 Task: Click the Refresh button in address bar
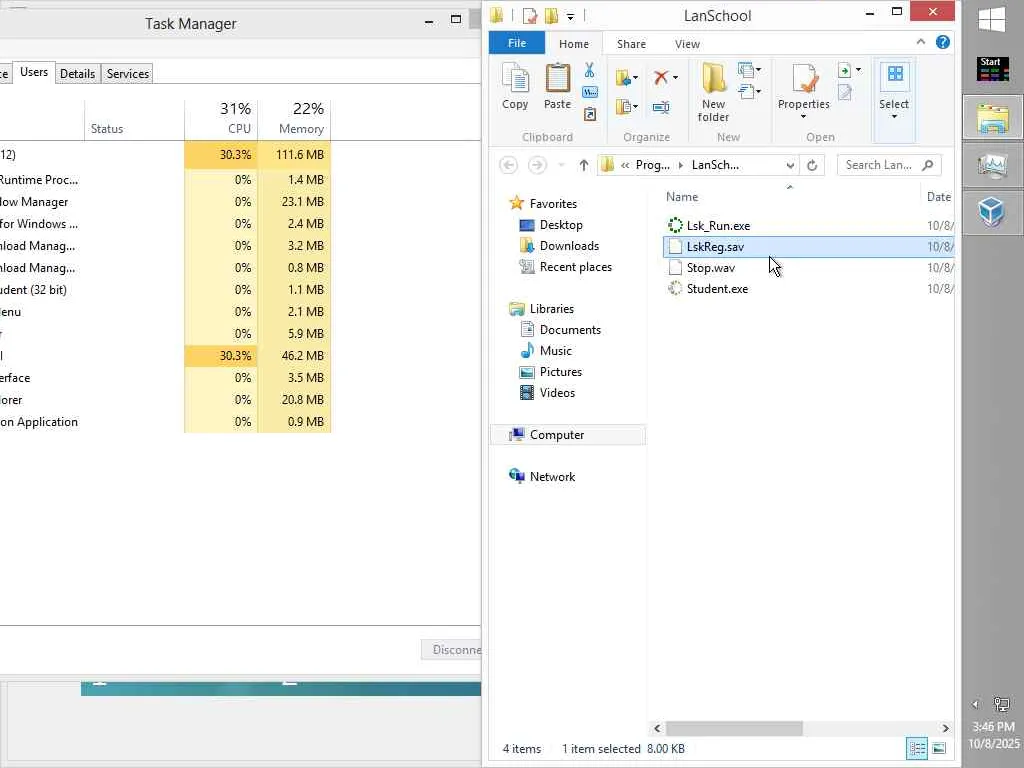pyautogui.click(x=812, y=165)
